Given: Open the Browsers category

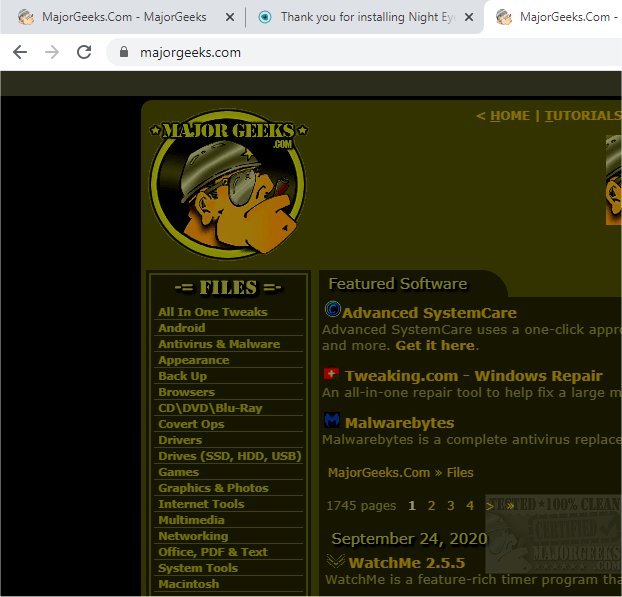Looking at the screenshot, I should point(186,392).
